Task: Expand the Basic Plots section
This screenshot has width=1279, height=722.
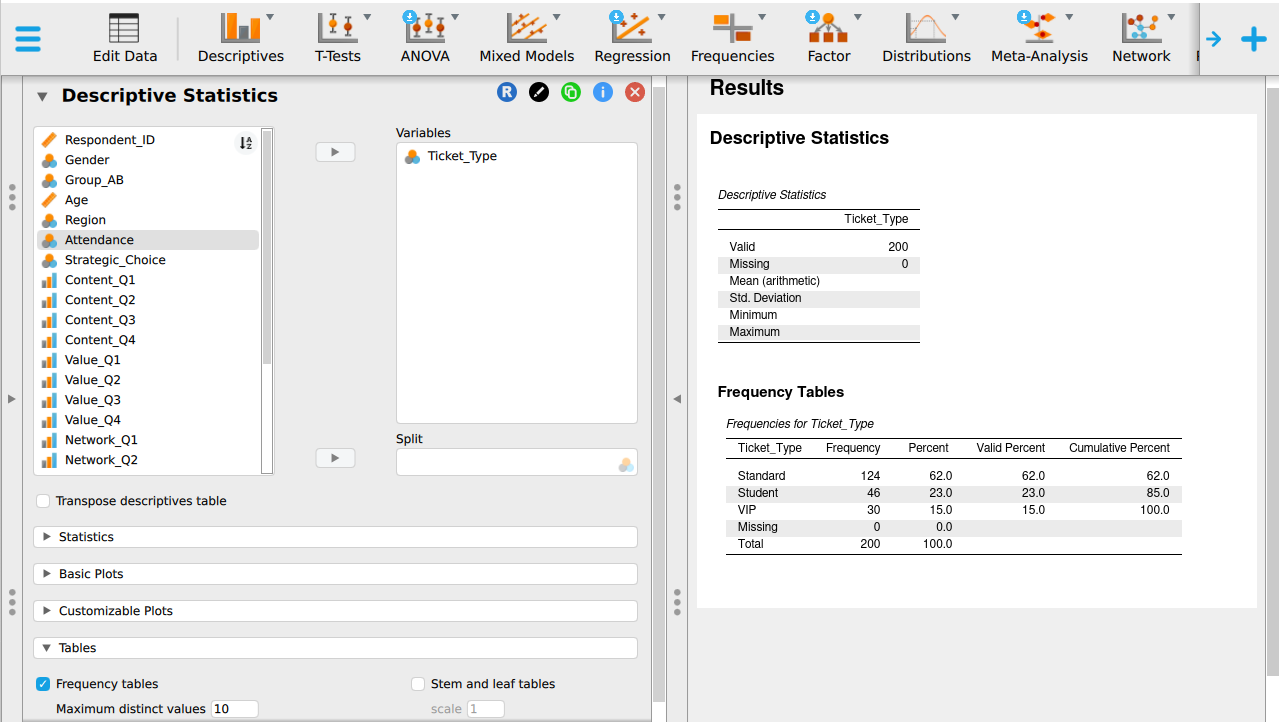Action: coord(336,574)
